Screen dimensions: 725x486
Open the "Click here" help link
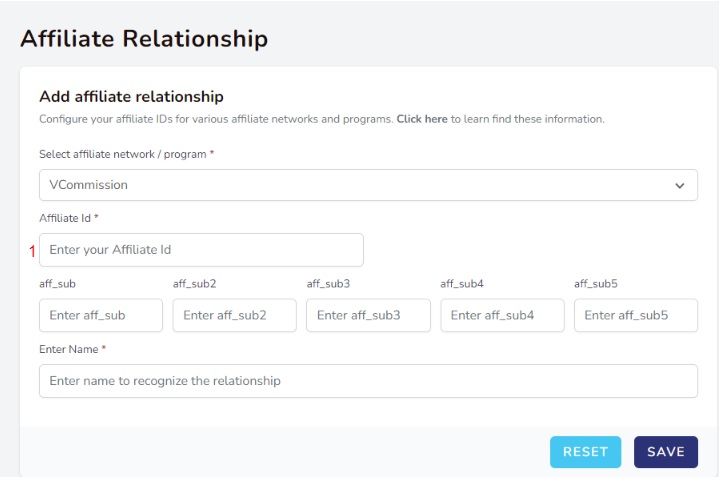pos(422,119)
